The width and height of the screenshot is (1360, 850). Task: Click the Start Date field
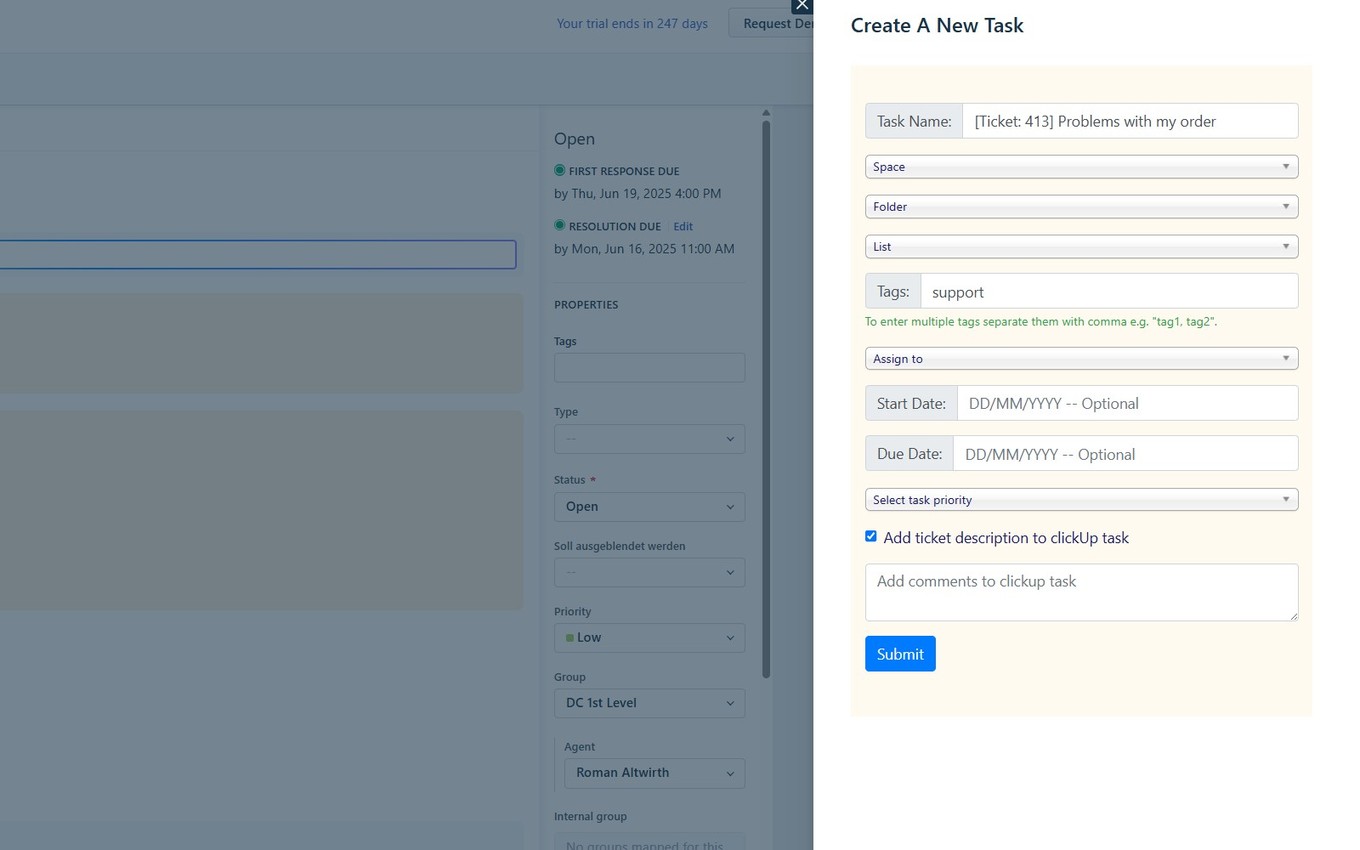click(x=1127, y=403)
